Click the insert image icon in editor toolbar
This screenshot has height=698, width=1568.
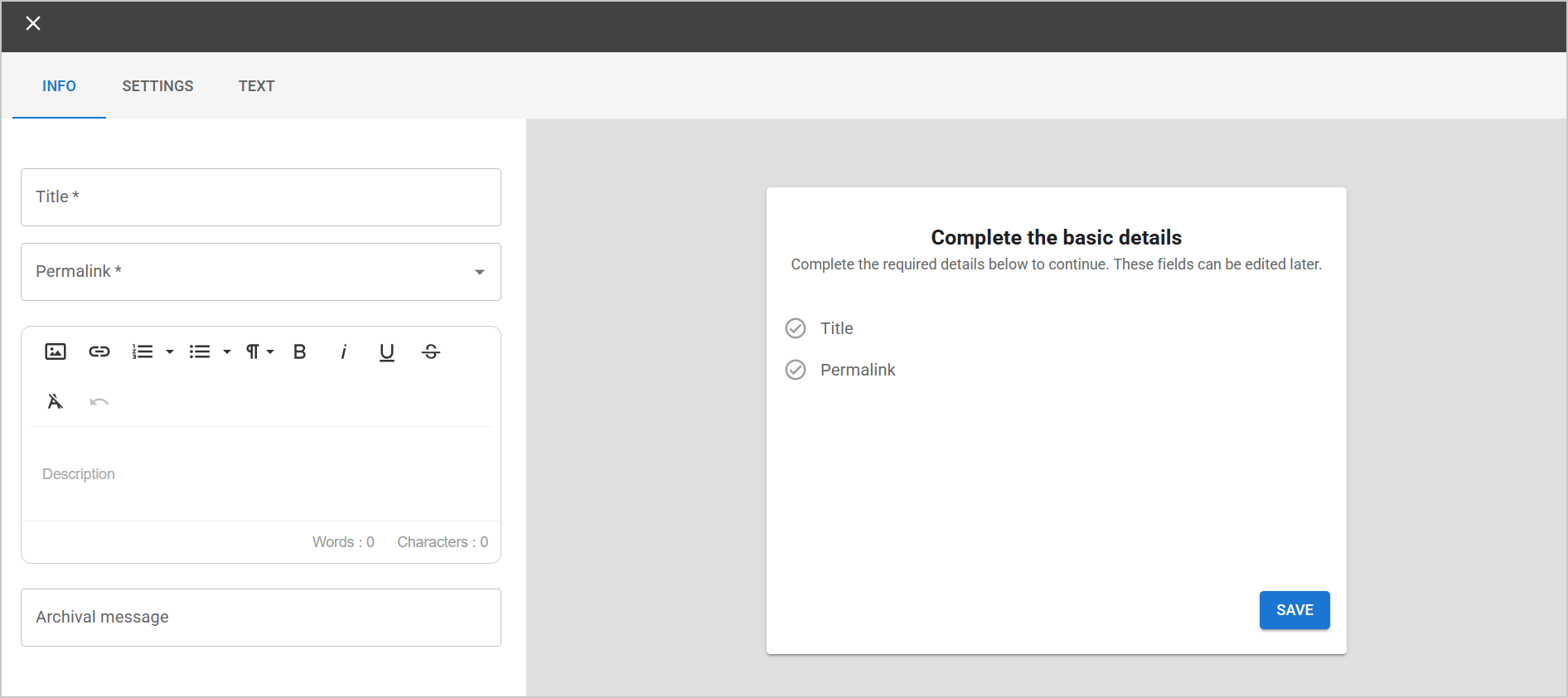pyautogui.click(x=56, y=351)
